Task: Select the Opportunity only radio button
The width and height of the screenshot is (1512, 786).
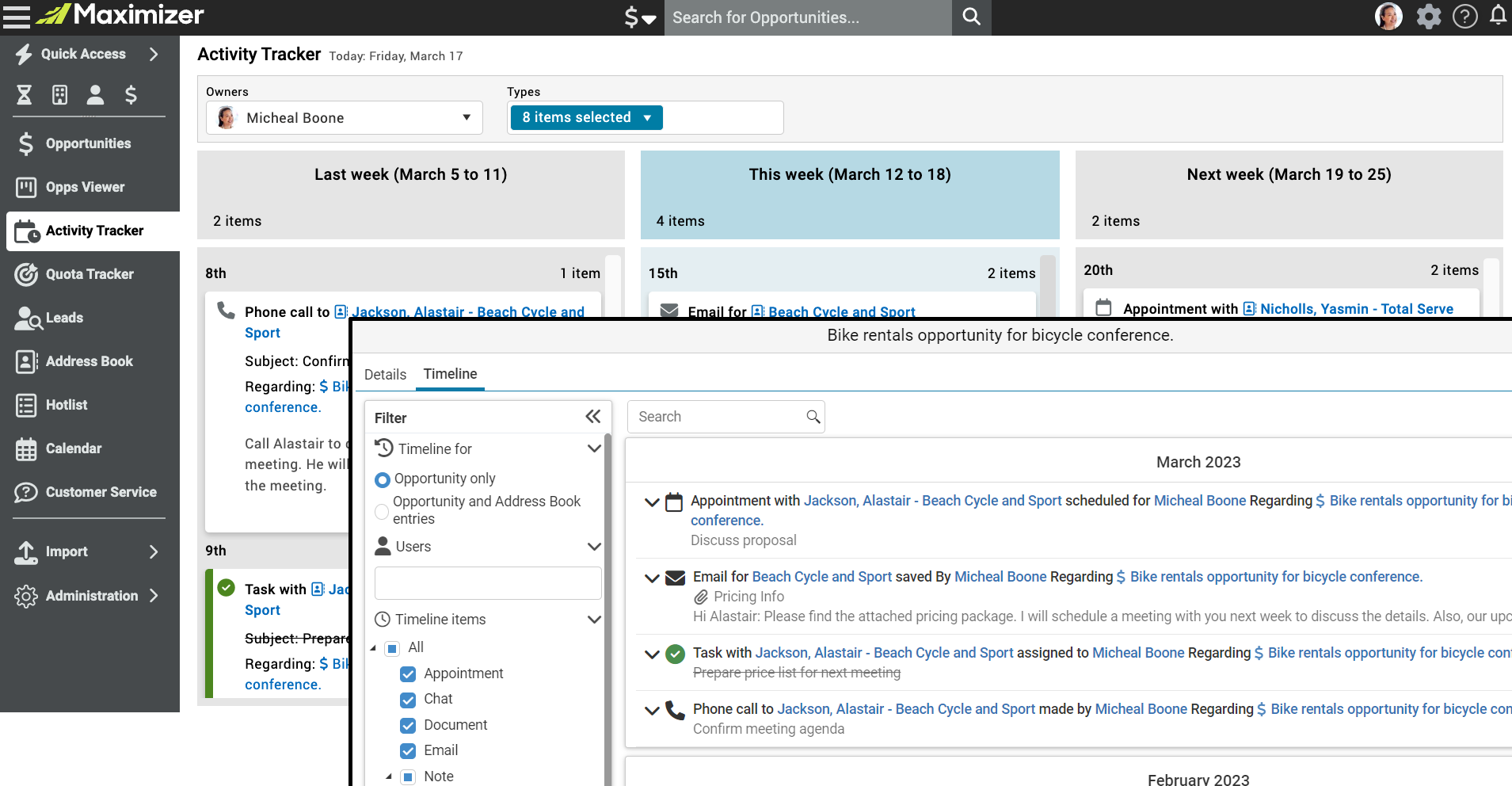Action: pos(382,479)
